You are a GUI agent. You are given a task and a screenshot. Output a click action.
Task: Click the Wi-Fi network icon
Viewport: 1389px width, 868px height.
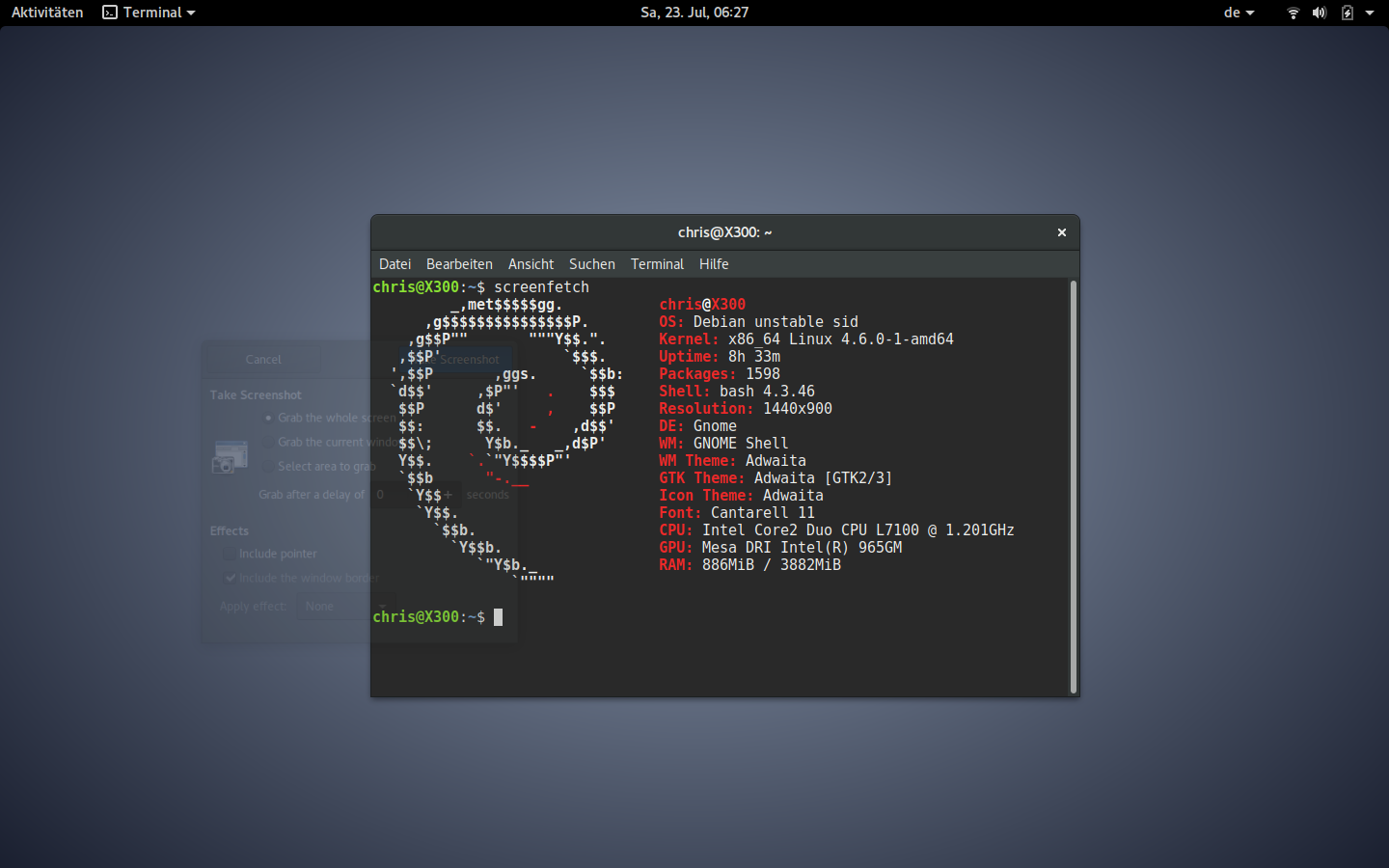(x=1294, y=13)
